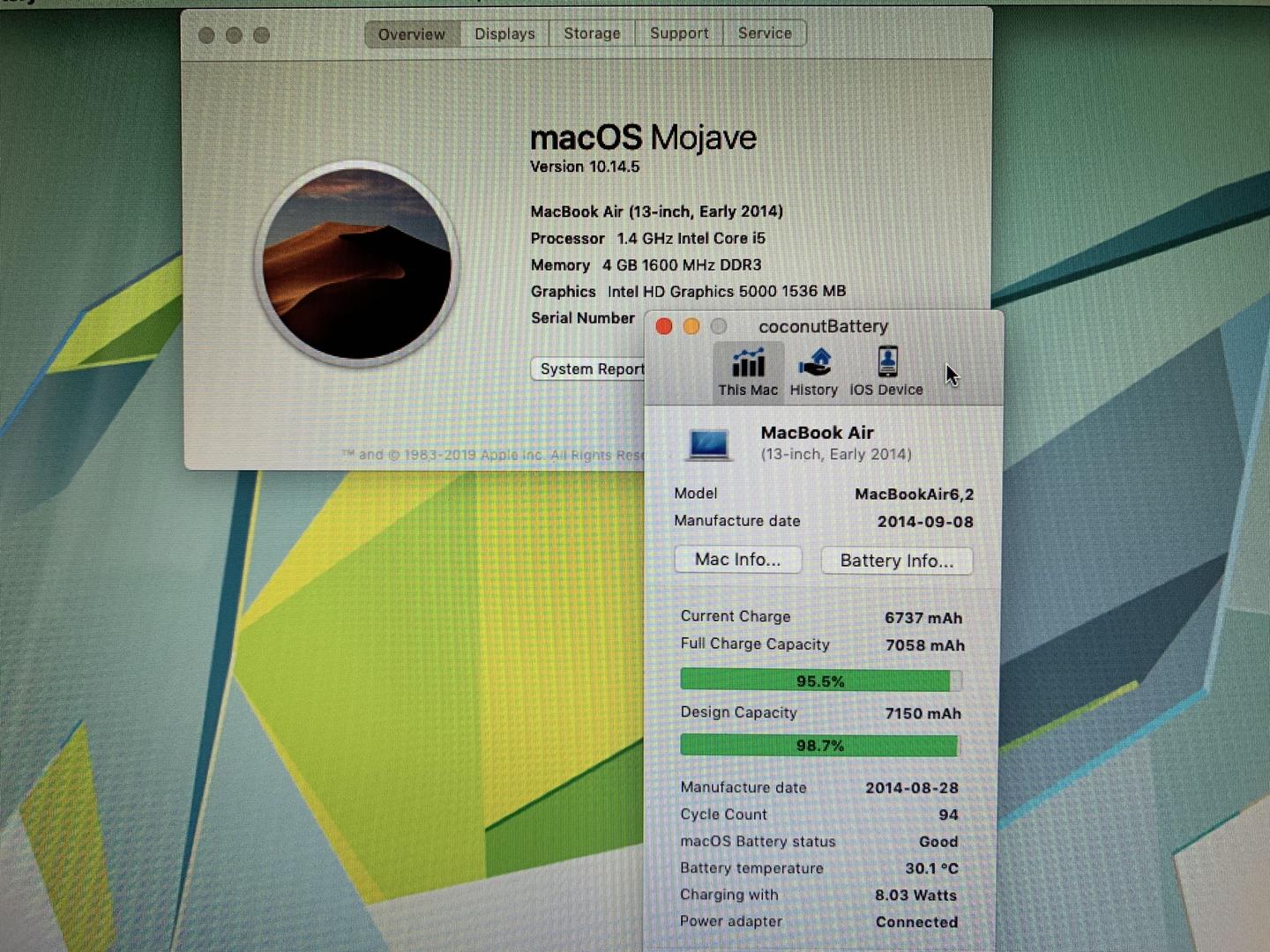This screenshot has width=1270, height=952.
Task: Click the 'macOS Mojave' title text
Action: click(x=643, y=138)
